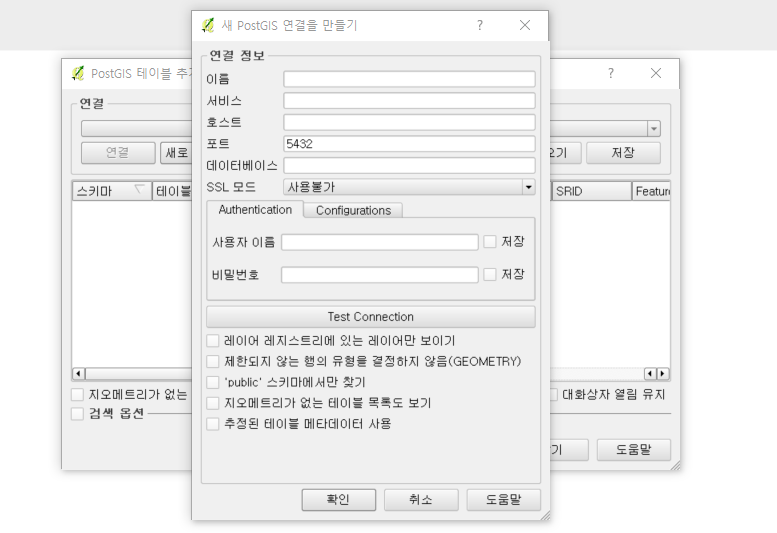Click the 연결 button in background dialog
The height and width of the screenshot is (533, 777).
coord(118,153)
